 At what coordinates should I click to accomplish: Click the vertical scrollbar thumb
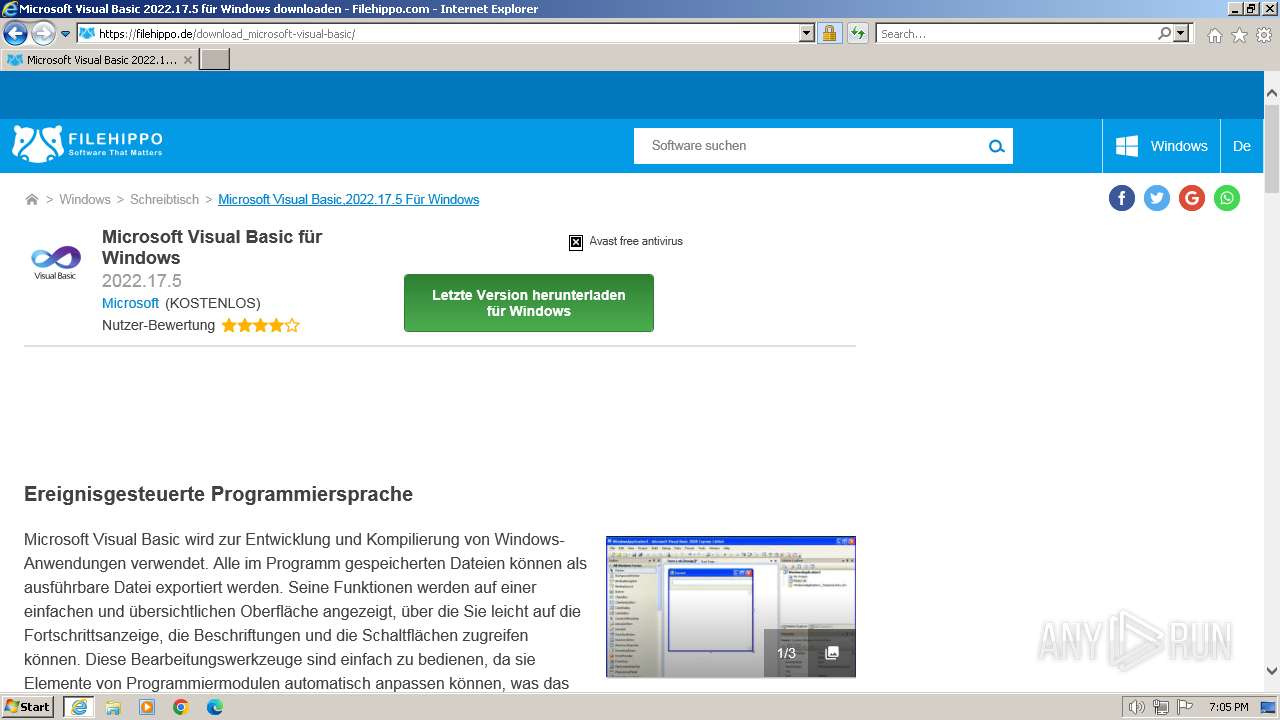pos(1271,148)
